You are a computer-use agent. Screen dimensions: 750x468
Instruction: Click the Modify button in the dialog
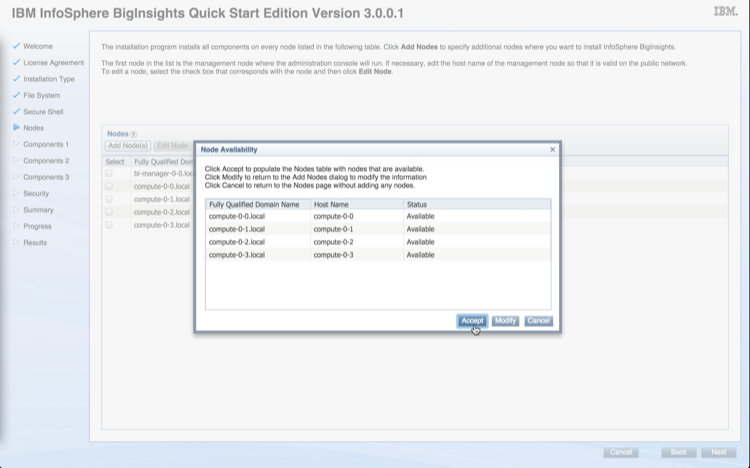click(x=505, y=321)
